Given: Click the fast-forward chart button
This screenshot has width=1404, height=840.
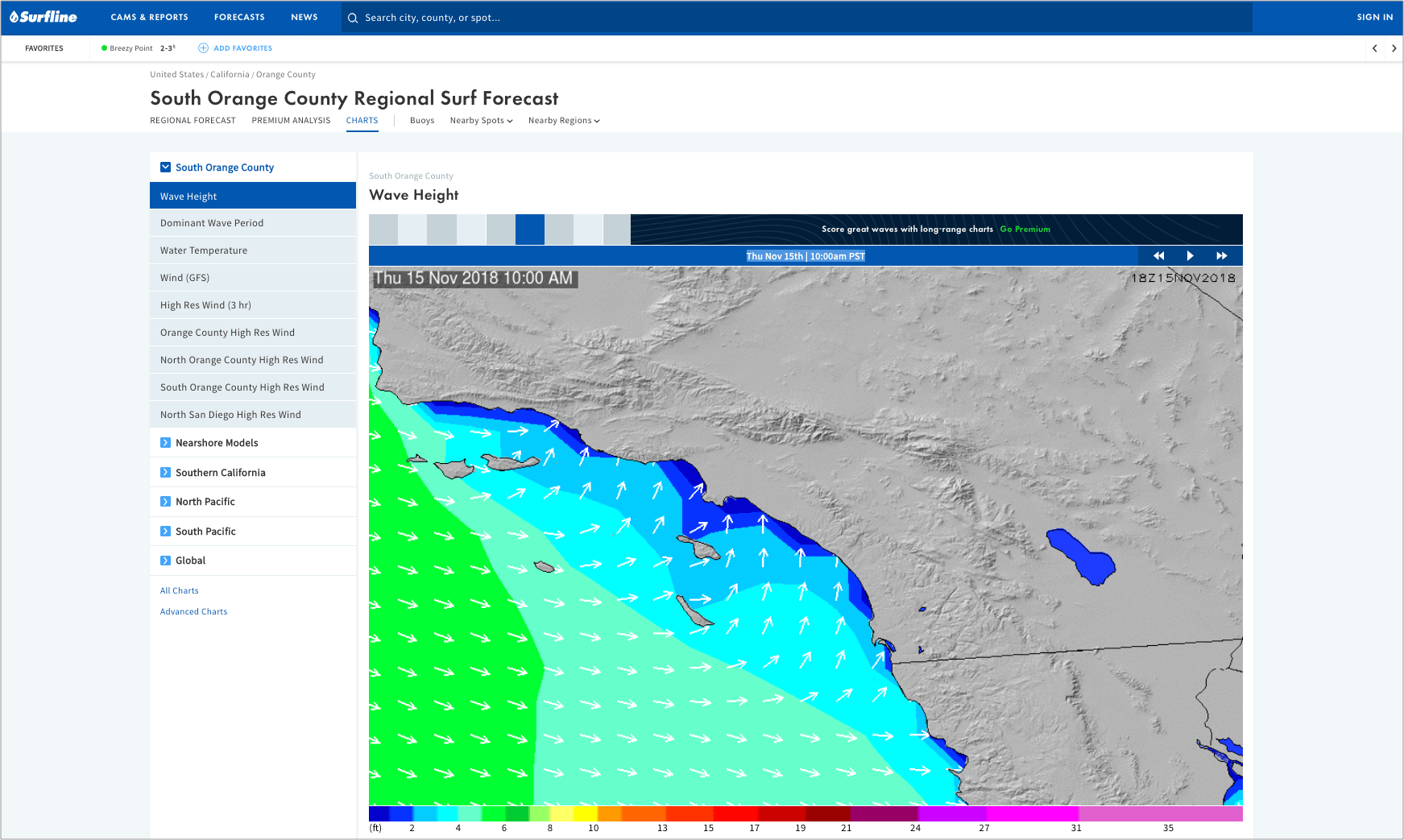Looking at the screenshot, I should [x=1221, y=256].
